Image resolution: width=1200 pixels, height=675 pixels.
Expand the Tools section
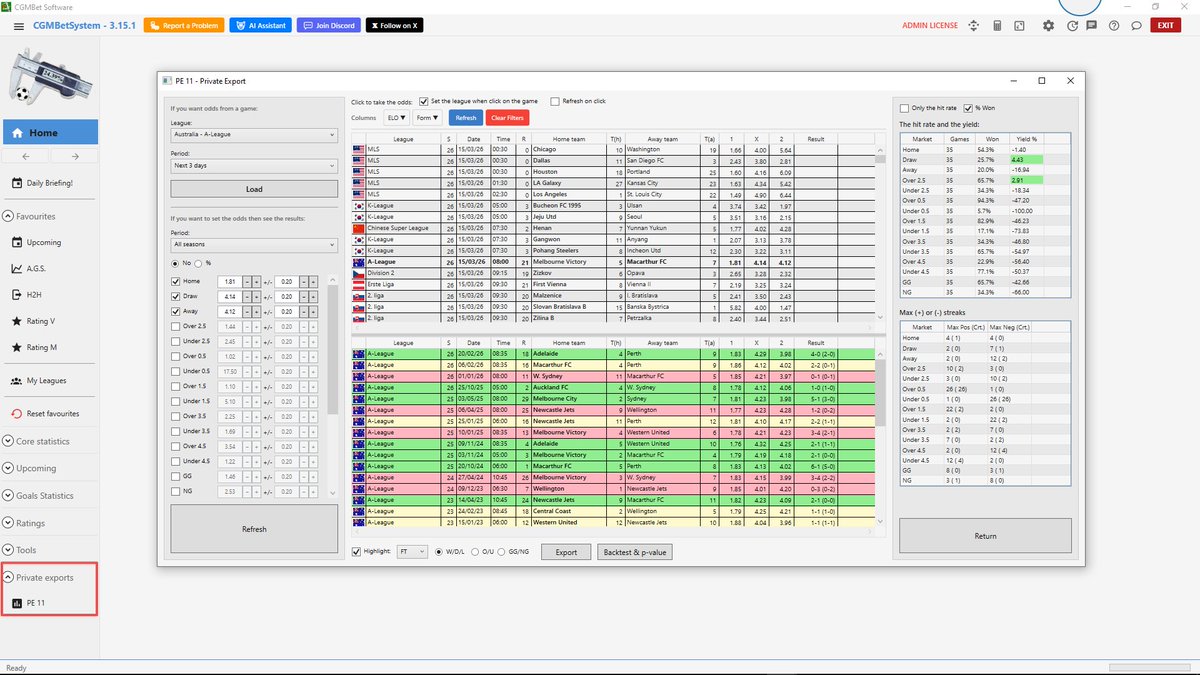[9, 550]
